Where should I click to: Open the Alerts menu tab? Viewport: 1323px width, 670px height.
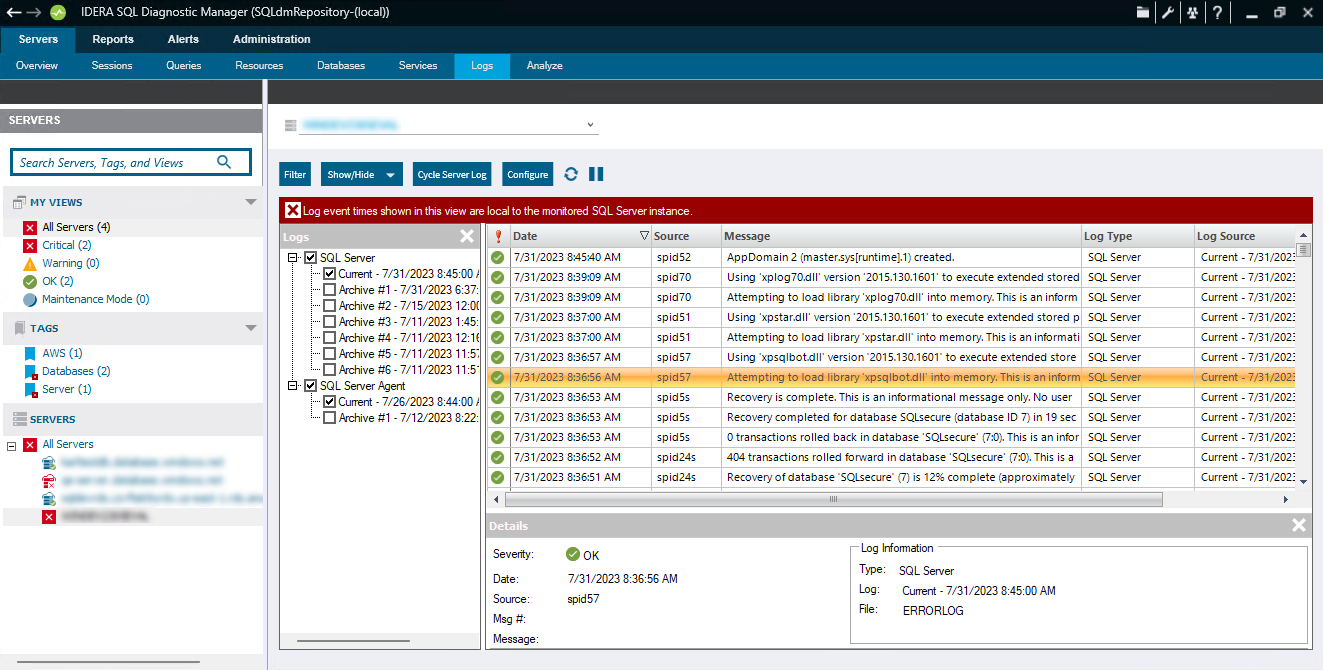click(x=183, y=39)
